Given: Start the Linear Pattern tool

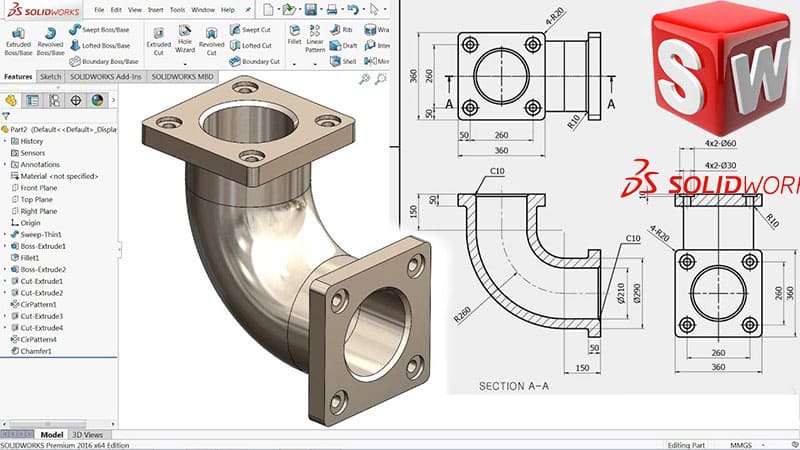Looking at the screenshot, I should [315, 39].
